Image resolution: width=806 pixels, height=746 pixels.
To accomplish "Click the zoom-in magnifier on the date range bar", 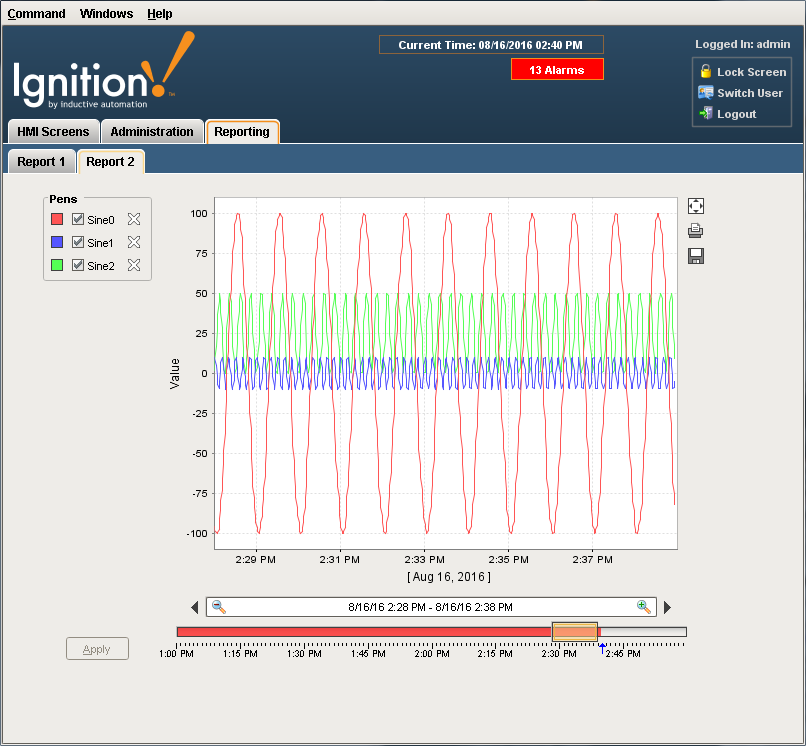I will click(643, 606).
